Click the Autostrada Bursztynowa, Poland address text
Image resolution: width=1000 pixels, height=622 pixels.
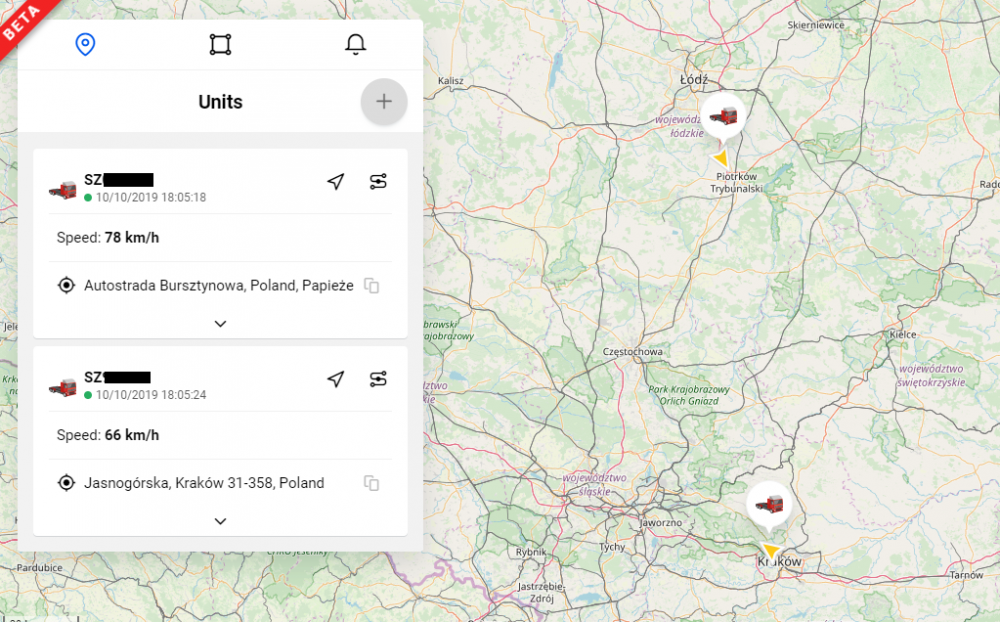[219, 285]
